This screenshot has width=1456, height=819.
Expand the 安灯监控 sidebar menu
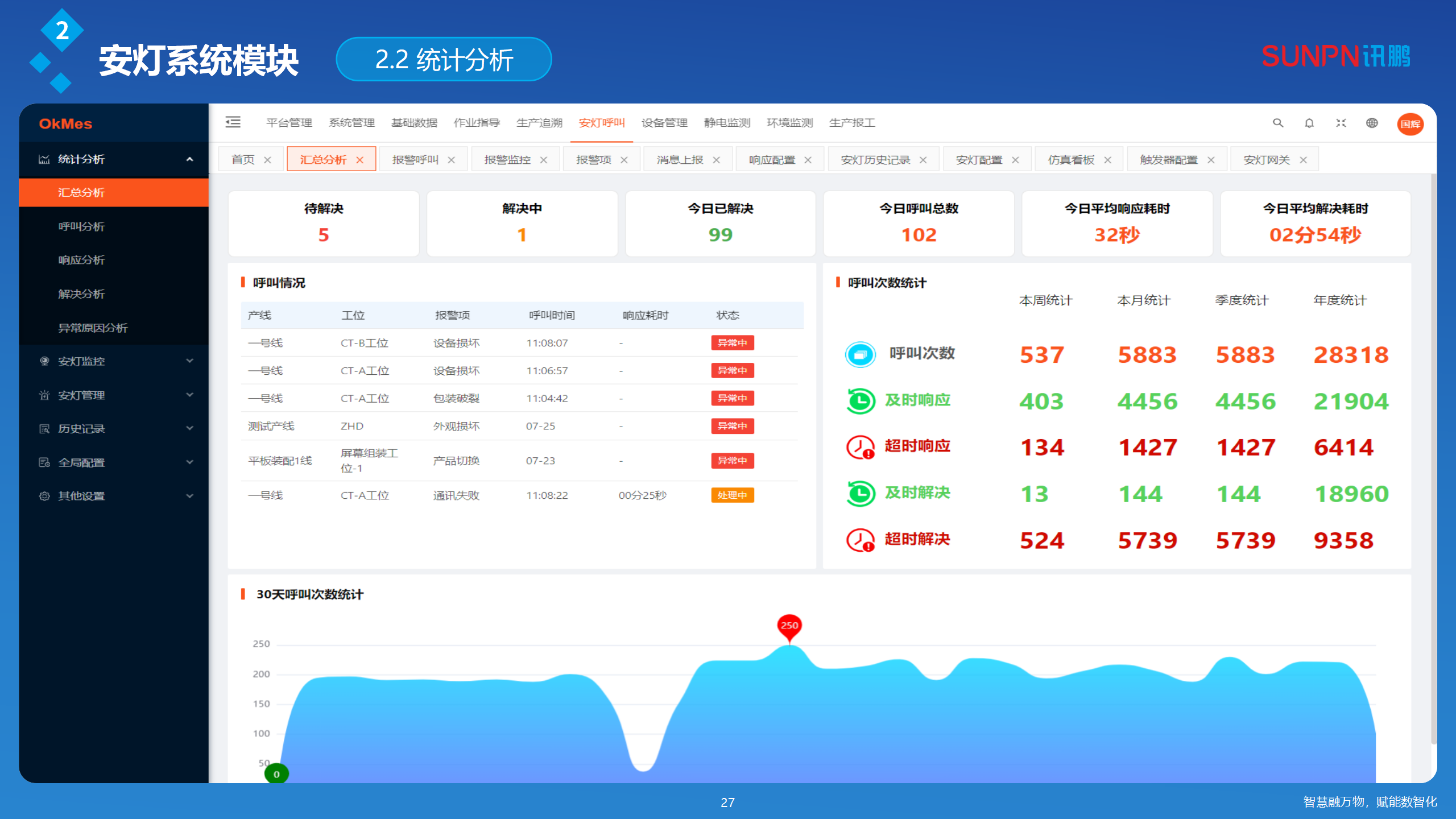[189, 361]
